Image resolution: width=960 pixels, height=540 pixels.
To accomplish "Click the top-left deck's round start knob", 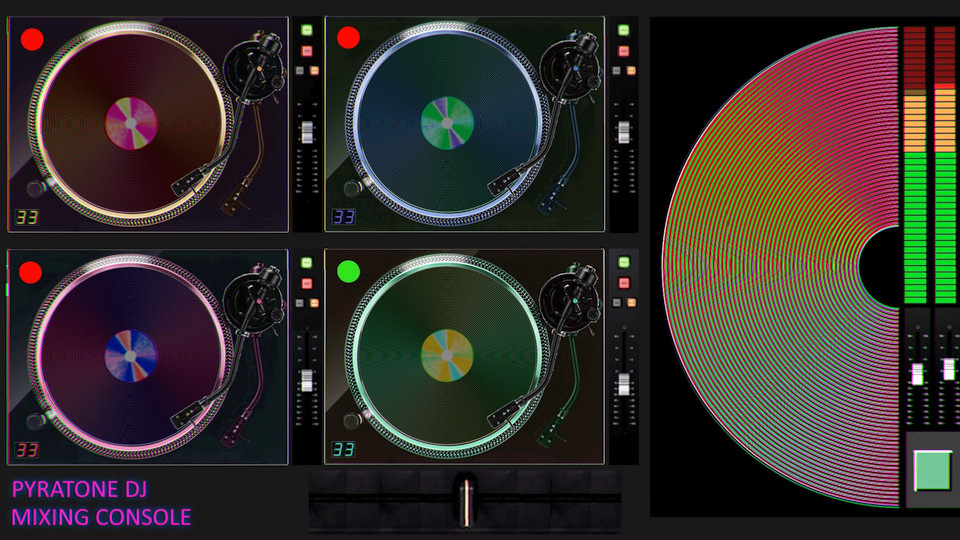I will (36, 188).
